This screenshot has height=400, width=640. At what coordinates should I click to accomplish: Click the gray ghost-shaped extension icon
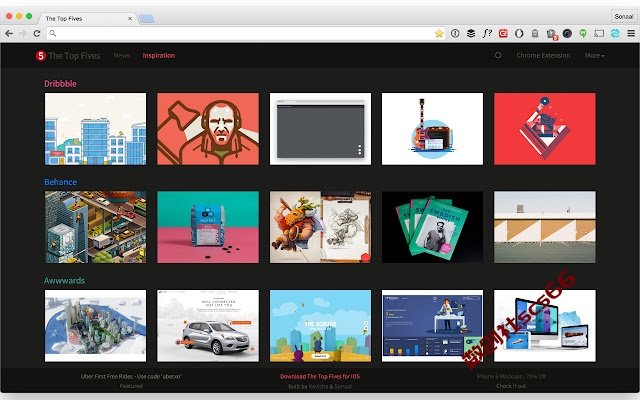coord(535,33)
